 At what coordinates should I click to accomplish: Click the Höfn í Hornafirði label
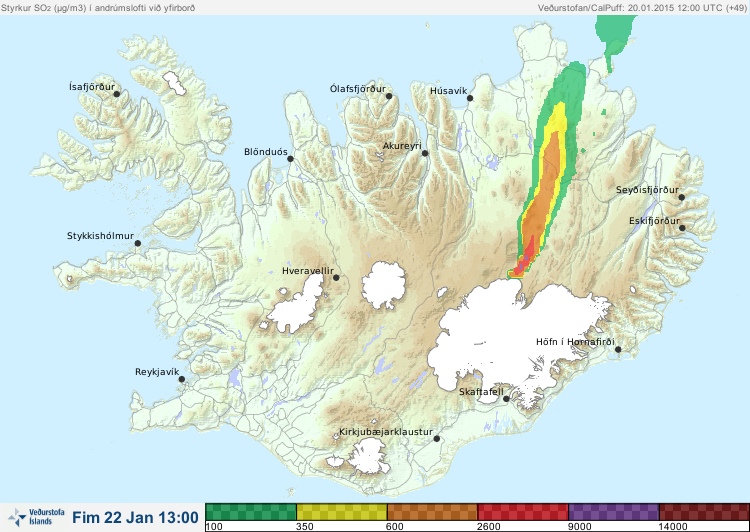575,342
